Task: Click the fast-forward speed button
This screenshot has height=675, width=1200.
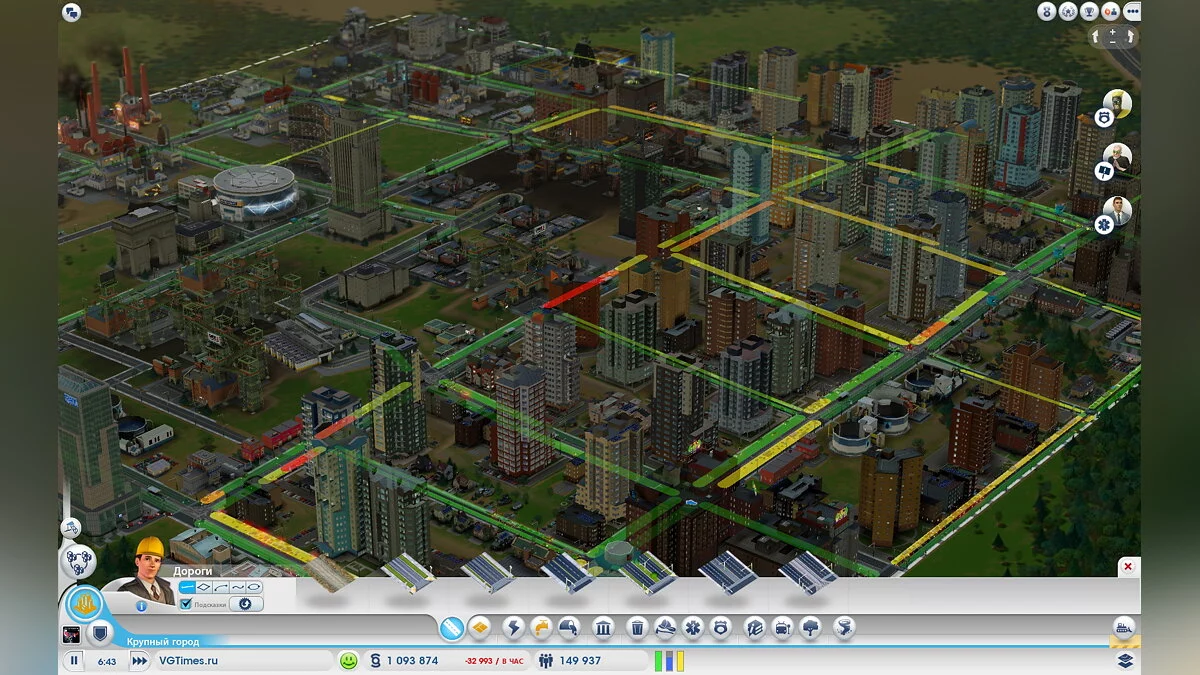Action: [x=140, y=661]
